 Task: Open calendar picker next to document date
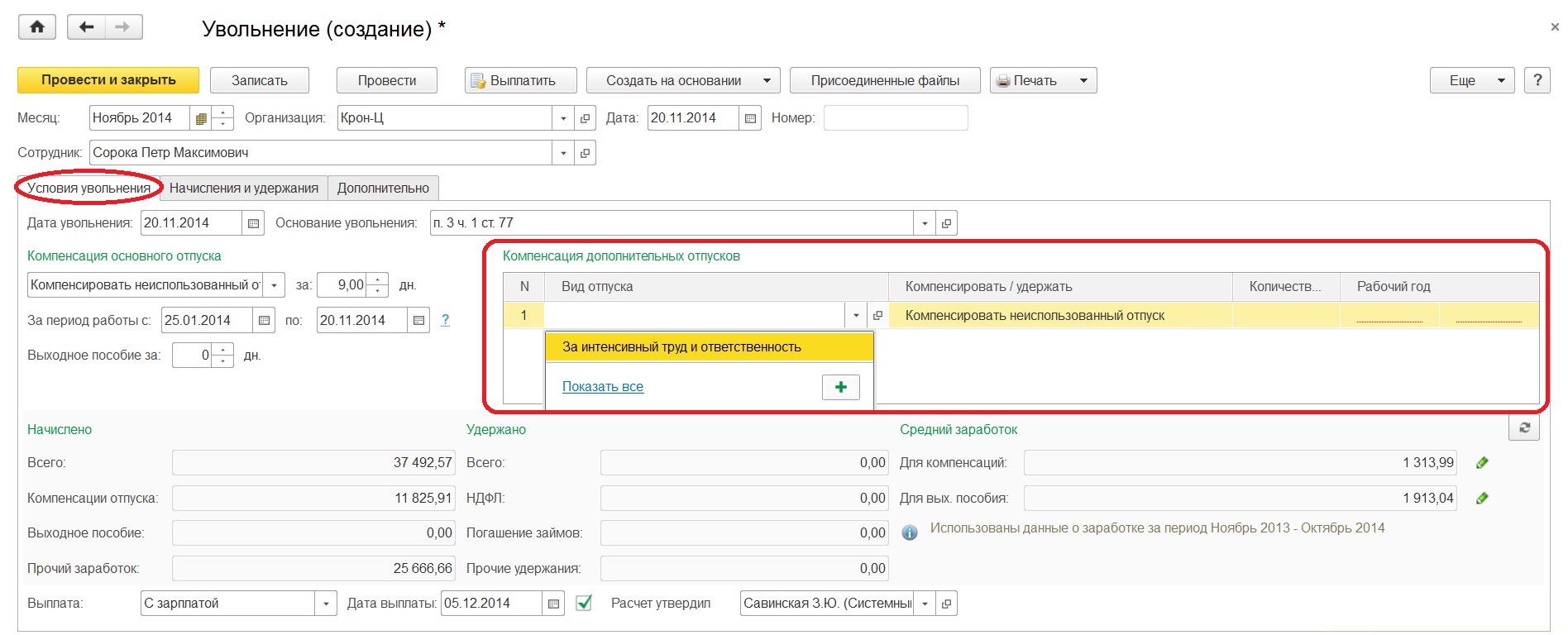(x=750, y=118)
